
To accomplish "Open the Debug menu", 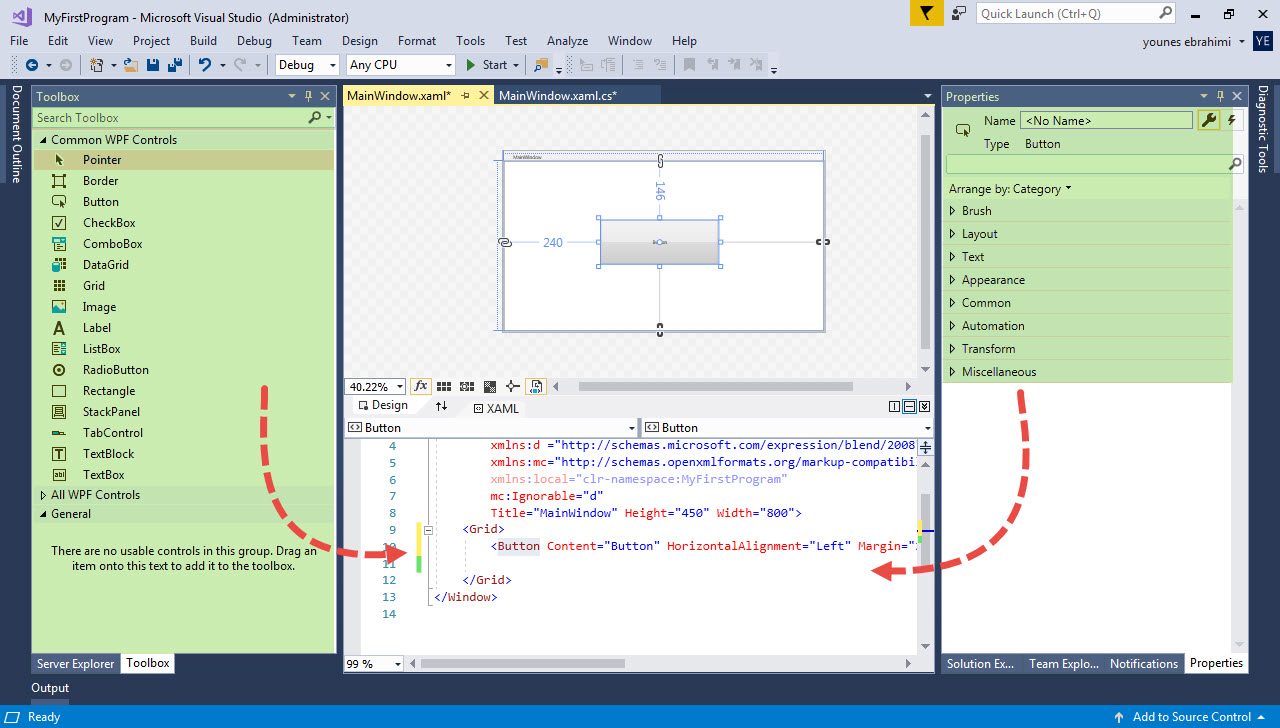I will coord(254,41).
